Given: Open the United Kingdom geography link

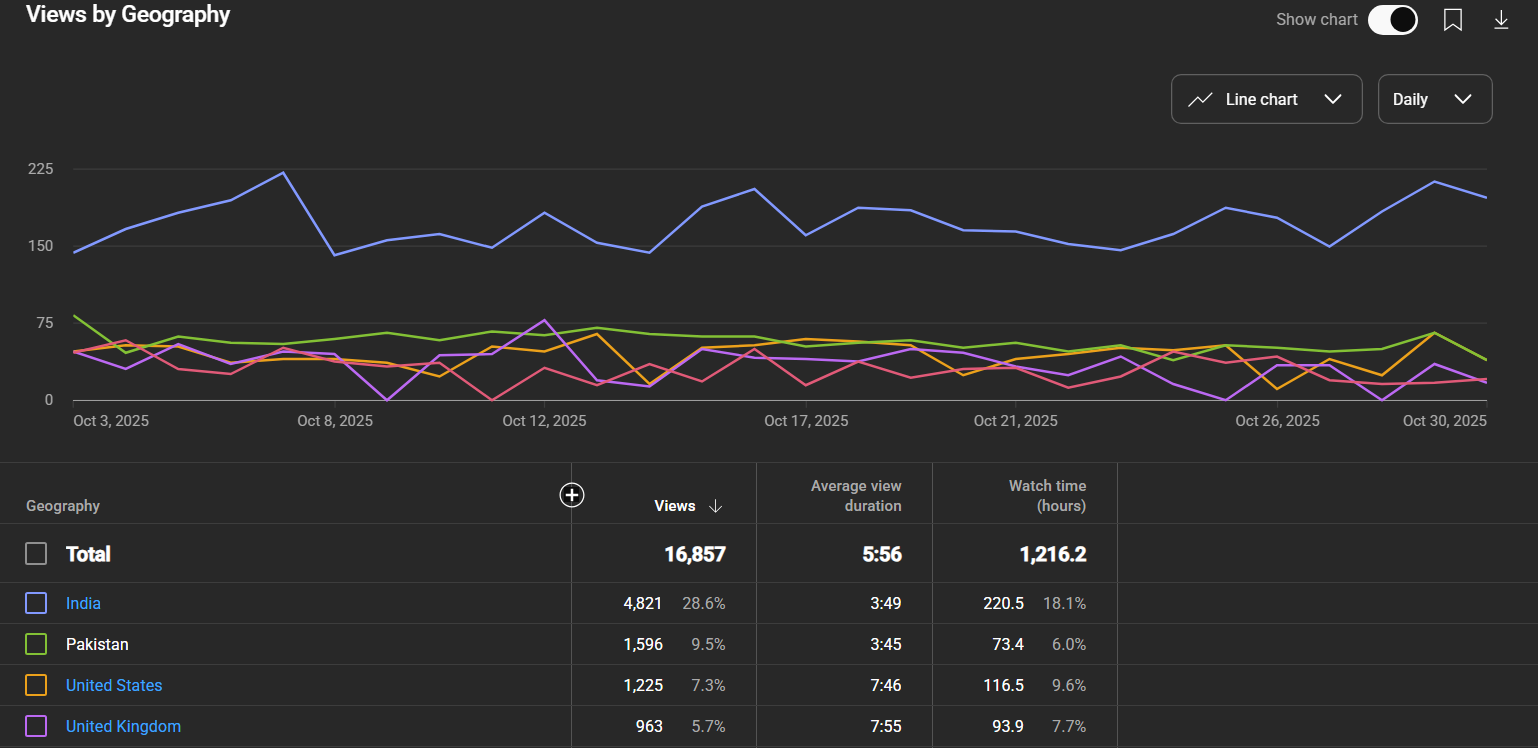Looking at the screenshot, I should tap(123, 726).
